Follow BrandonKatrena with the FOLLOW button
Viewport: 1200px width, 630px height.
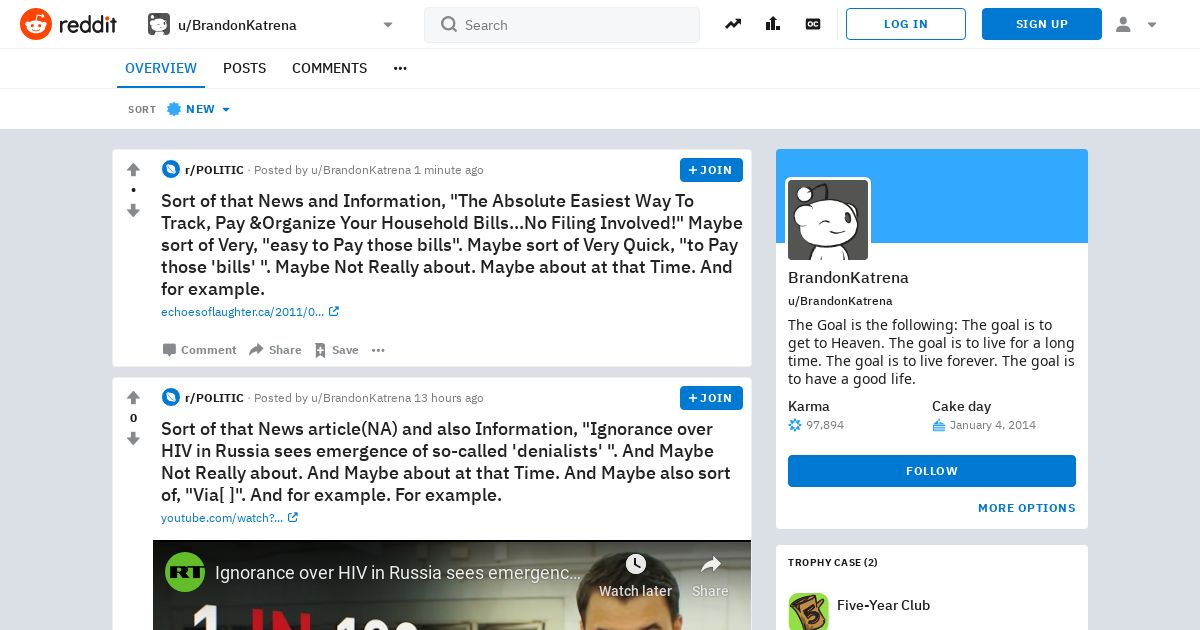coord(932,471)
